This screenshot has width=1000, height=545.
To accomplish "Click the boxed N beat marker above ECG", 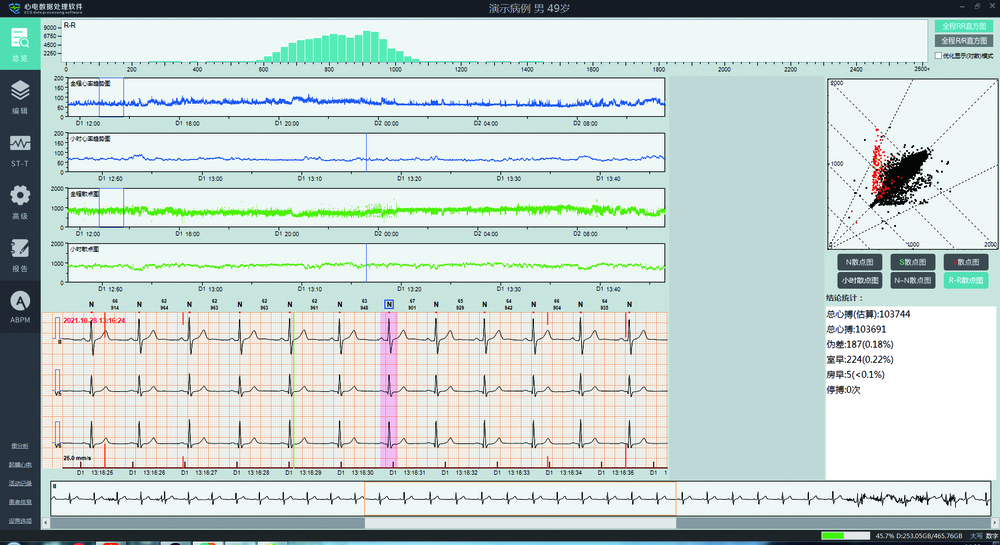I will pos(389,304).
